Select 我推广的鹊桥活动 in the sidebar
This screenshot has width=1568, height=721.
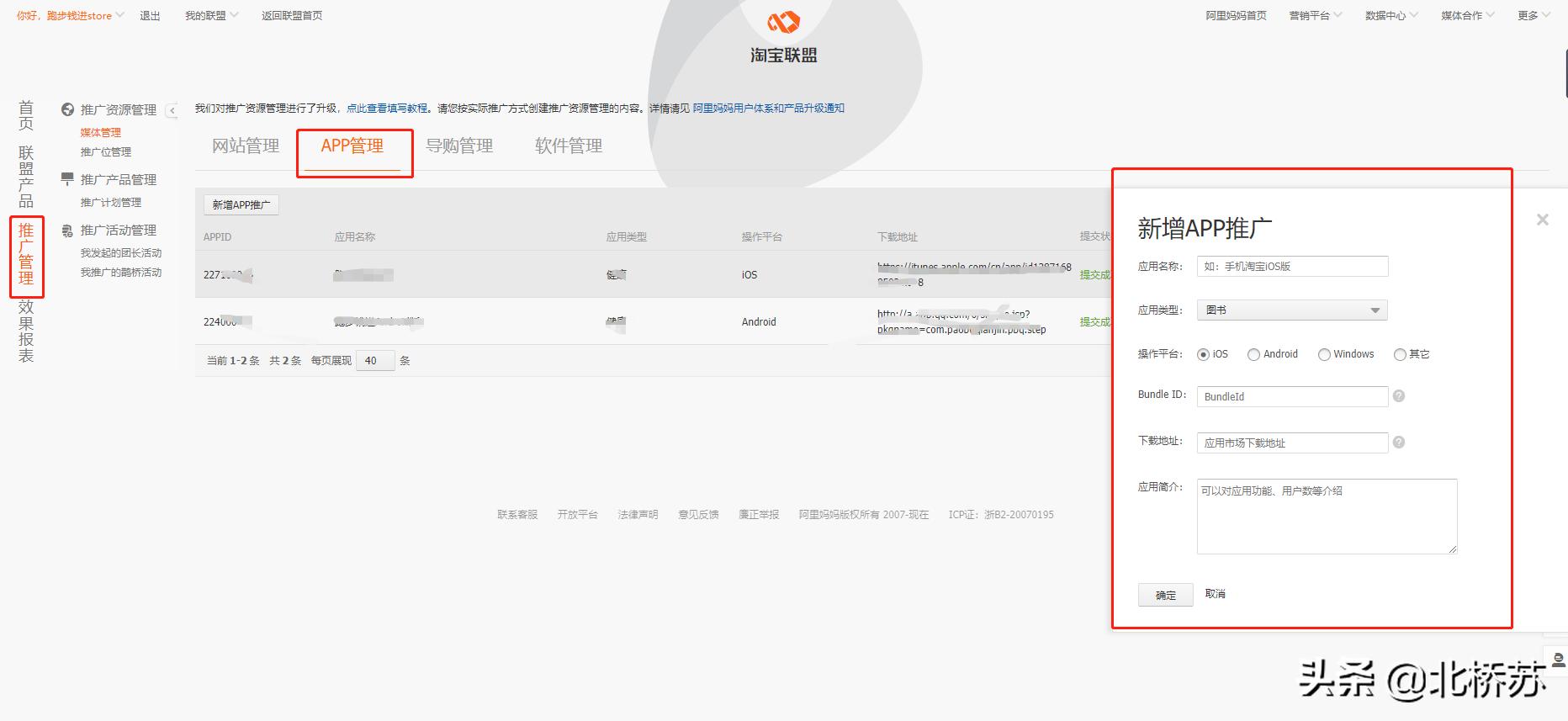pyautogui.click(x=121, y=273)
